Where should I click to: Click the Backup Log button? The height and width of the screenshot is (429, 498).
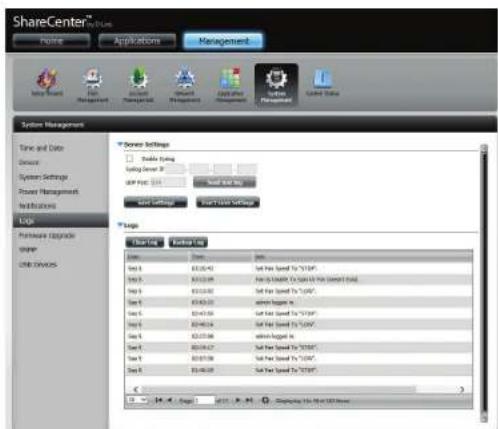188,242
